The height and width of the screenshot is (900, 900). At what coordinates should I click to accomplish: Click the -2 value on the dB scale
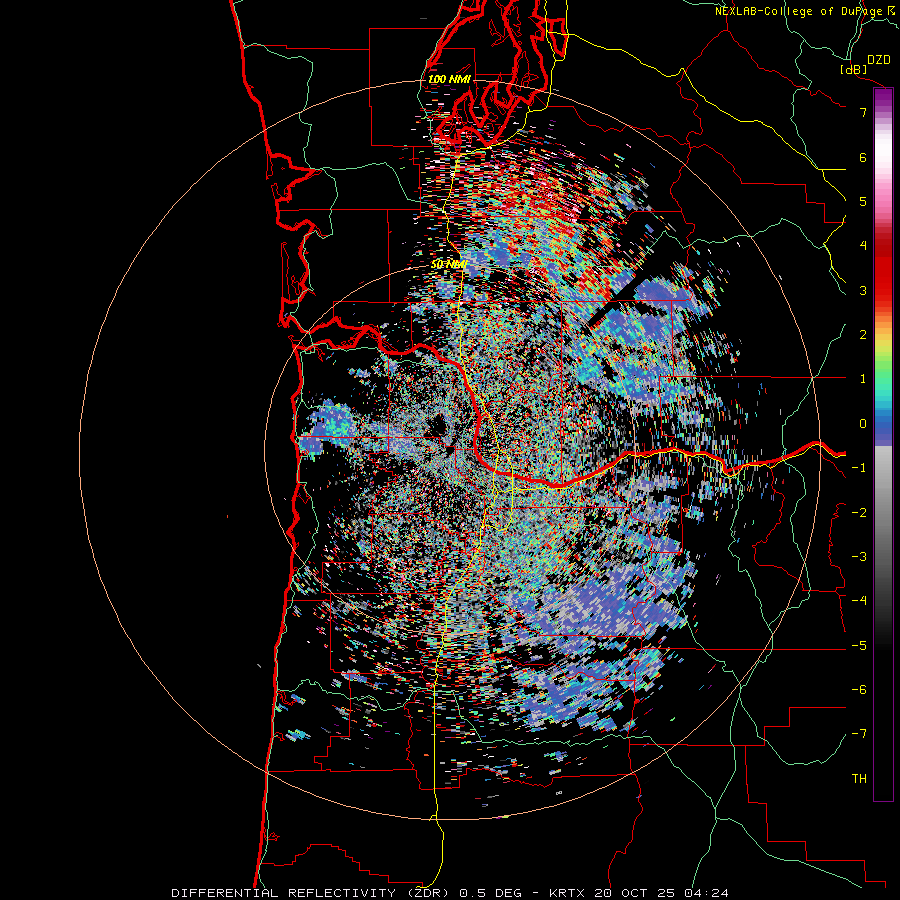(x=859, y=513)
